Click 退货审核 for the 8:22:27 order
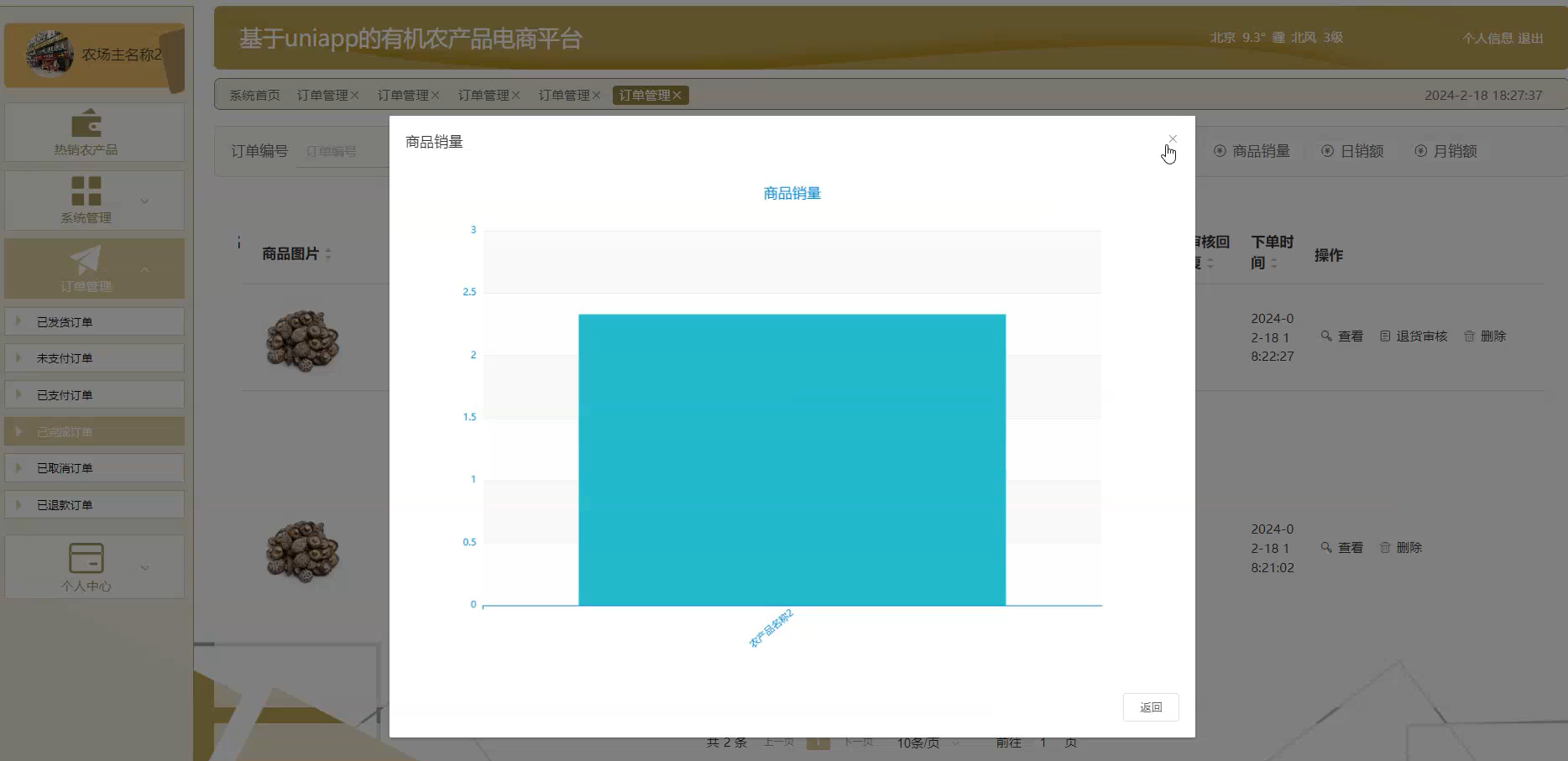 (1414, 336)
